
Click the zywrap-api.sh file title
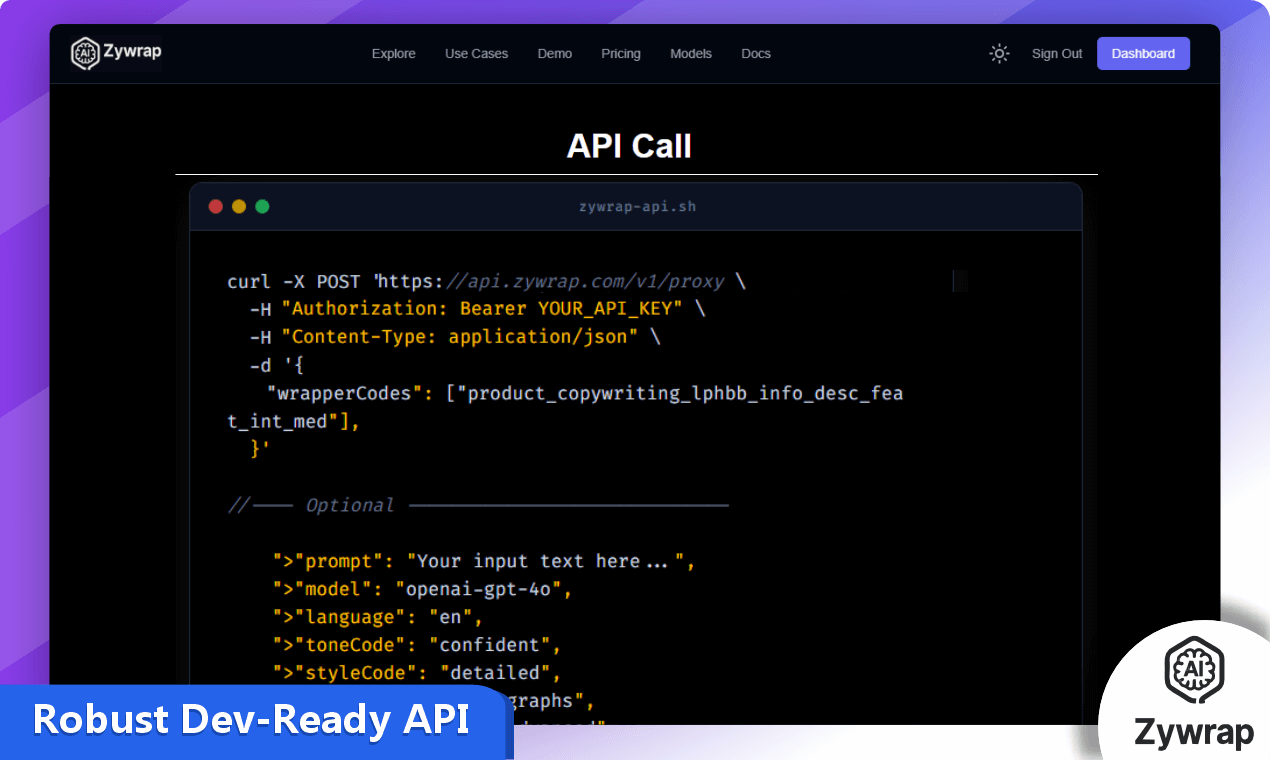[x=637, y=207]
